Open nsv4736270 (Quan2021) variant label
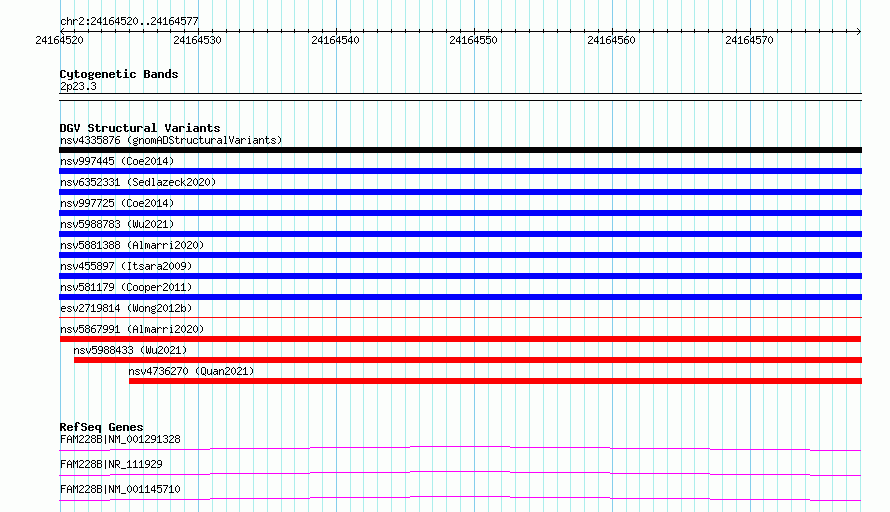 191,371
